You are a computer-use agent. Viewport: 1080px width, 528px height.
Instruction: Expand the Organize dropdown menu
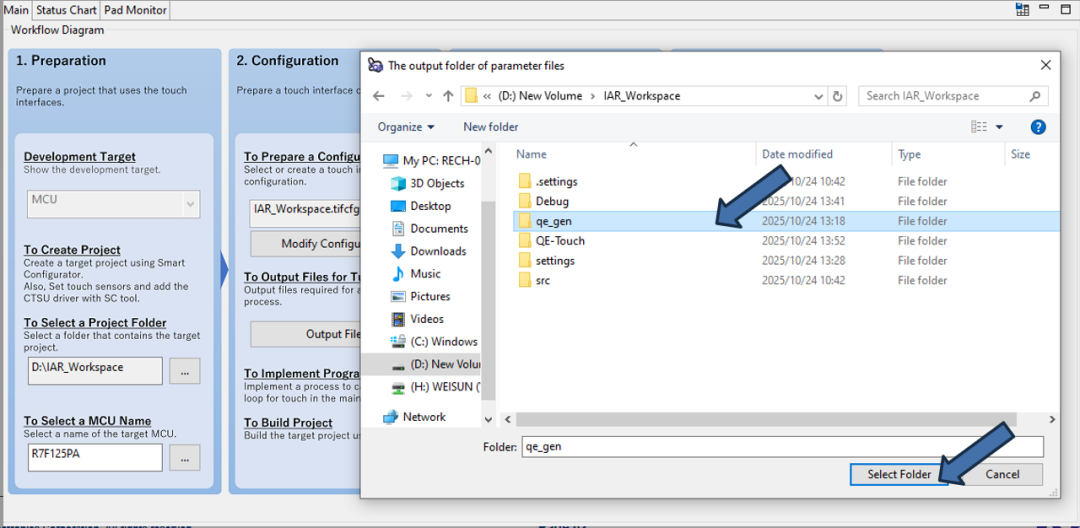pos(406,127)
